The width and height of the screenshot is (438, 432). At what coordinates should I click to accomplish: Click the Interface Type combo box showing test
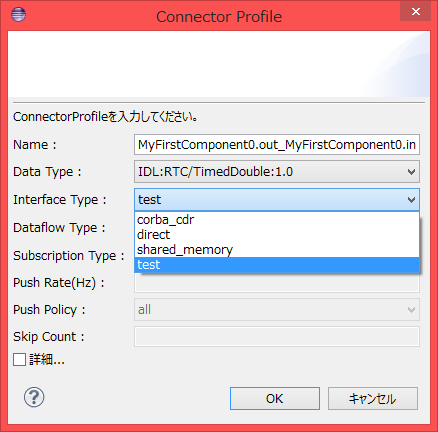[277, 200]
